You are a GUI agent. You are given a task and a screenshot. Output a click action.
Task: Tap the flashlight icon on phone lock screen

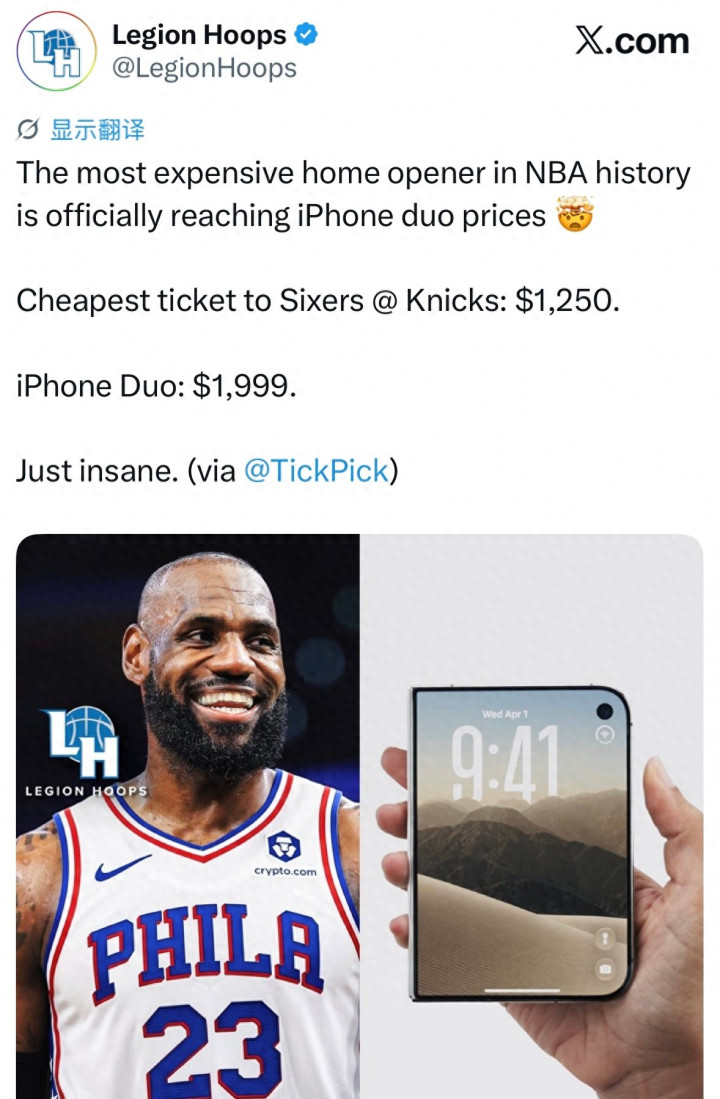(x=604, y=938)
